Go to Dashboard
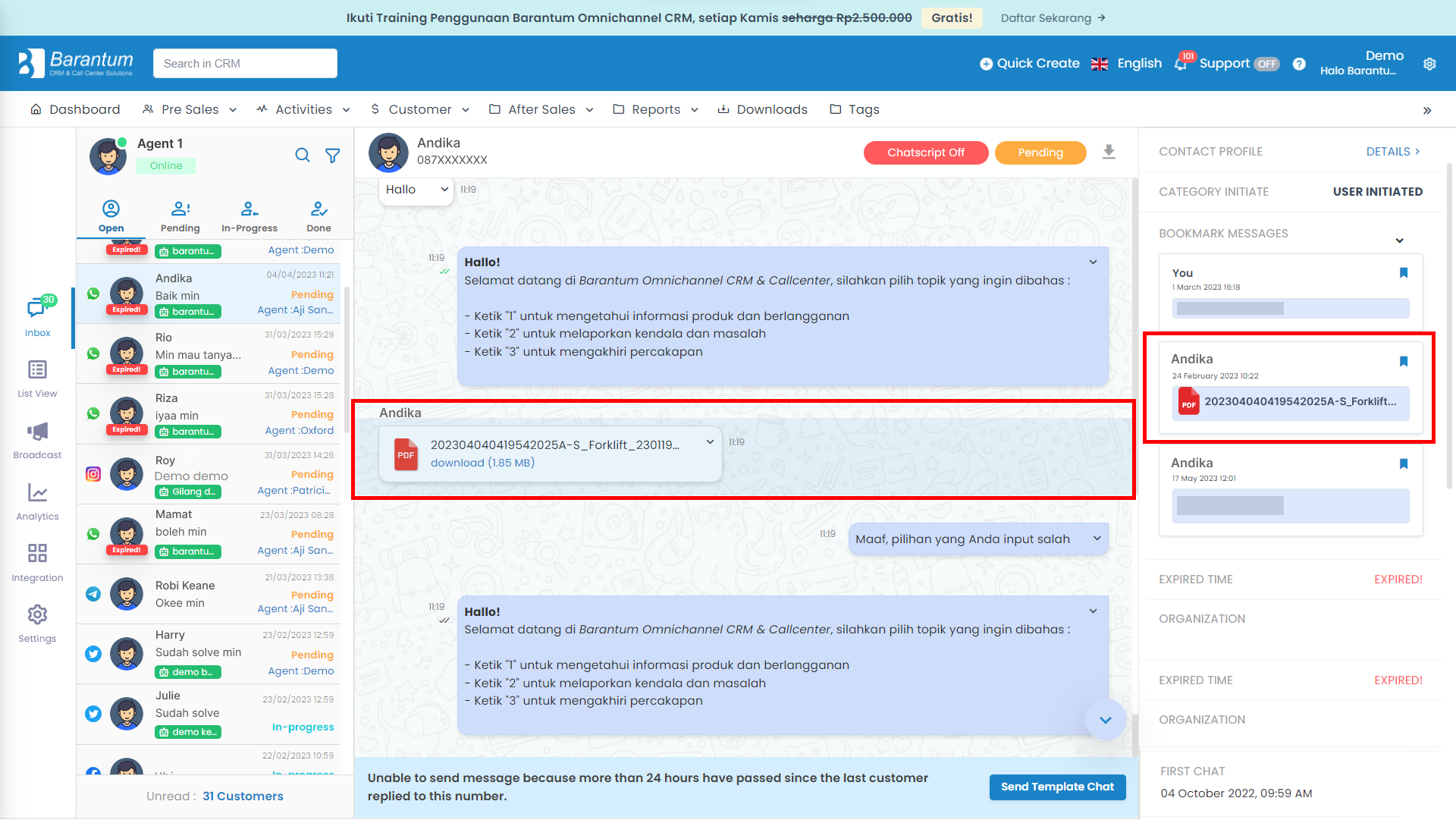Viewport: 1456px width, 820px height. [75, 110]
